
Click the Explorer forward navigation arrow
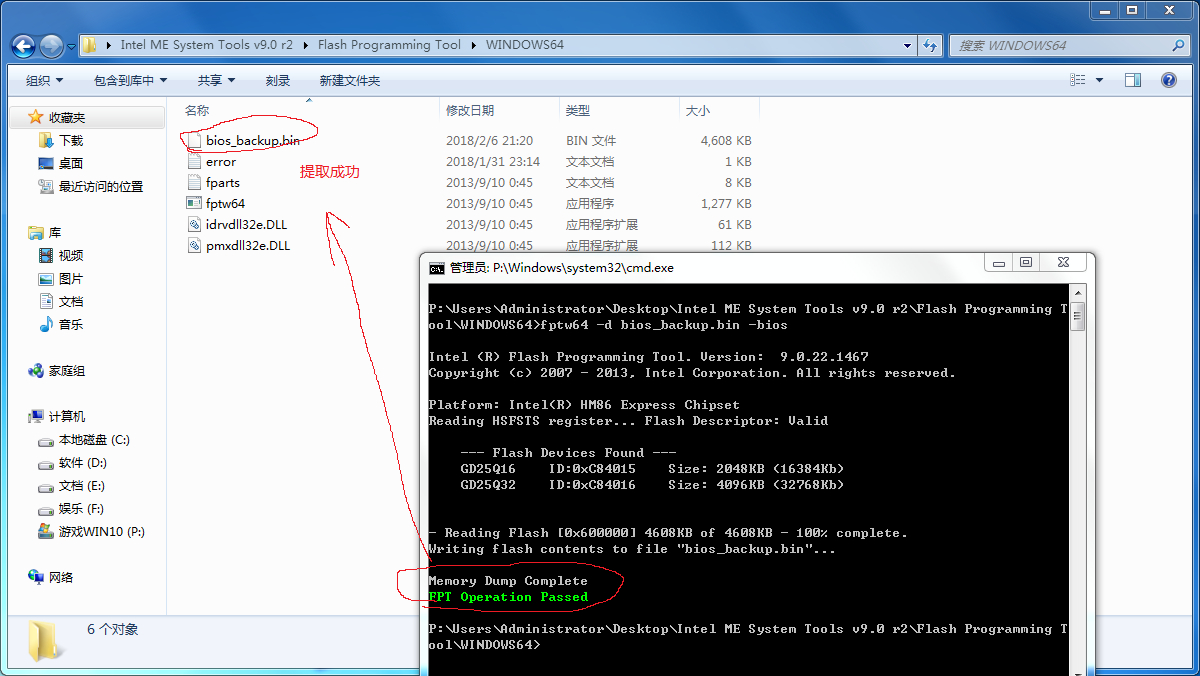(51, 45)
